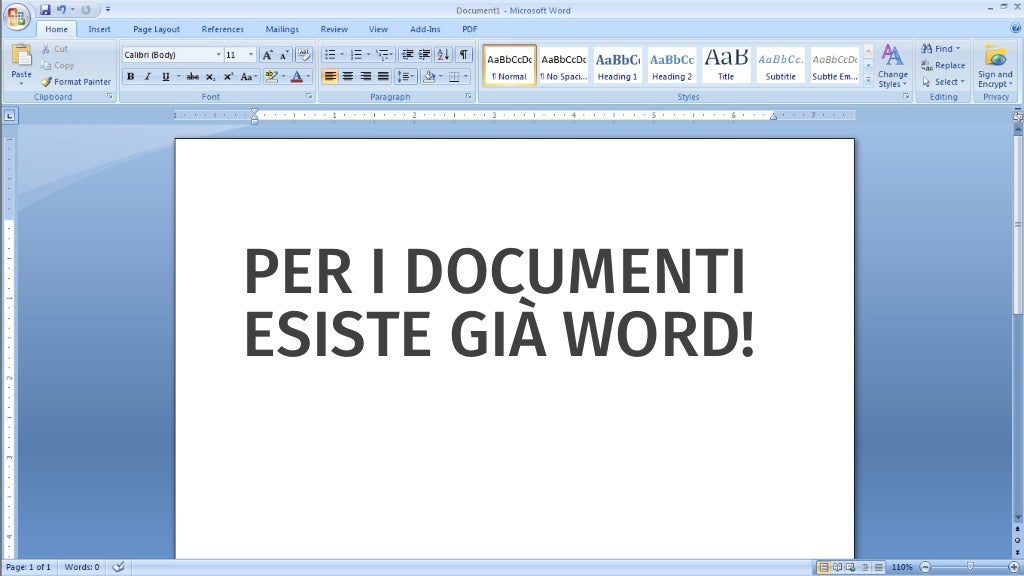1024x576 pixels.
Task: Decrease paragraph indent
Action: (408, 55)
